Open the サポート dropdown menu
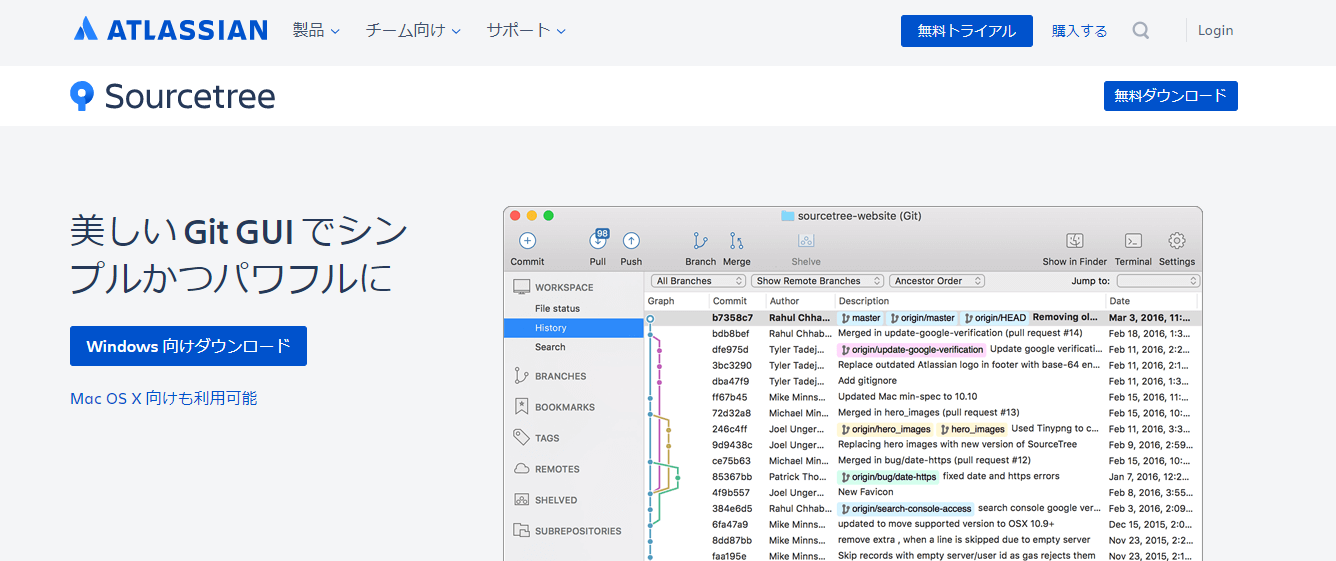Viewport: 1336px width, 561px height. pos(526,30)
